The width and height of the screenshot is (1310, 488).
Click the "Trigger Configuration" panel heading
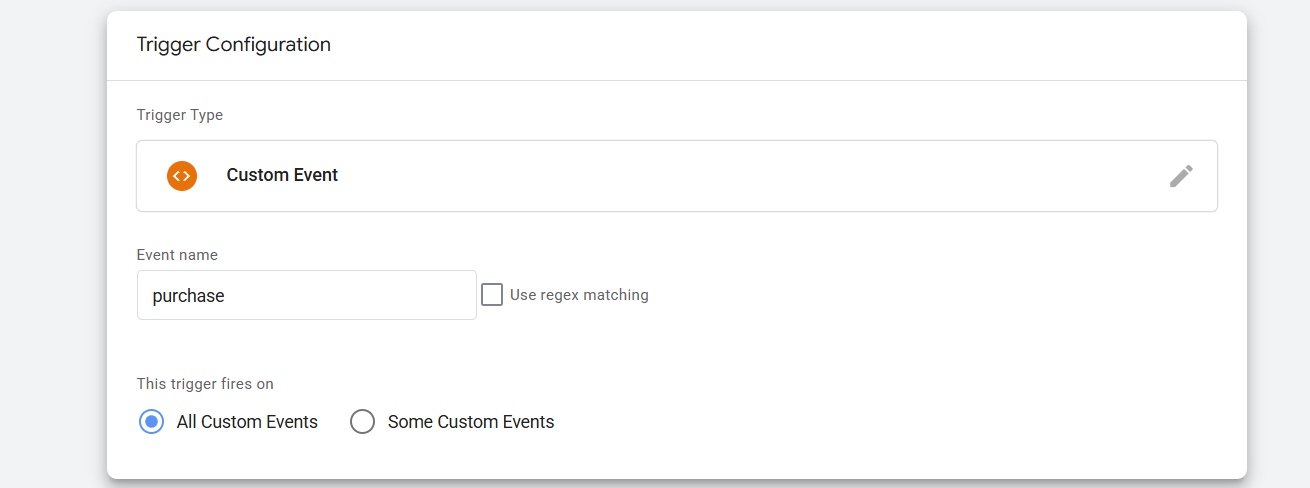tap(233, 45)
